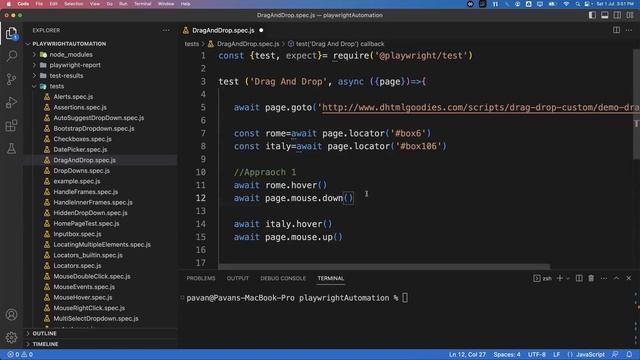Viewport: 640px width, 360px height.
Task: Show errors and warnings in status bar
Action: click(x=20, y=354)
